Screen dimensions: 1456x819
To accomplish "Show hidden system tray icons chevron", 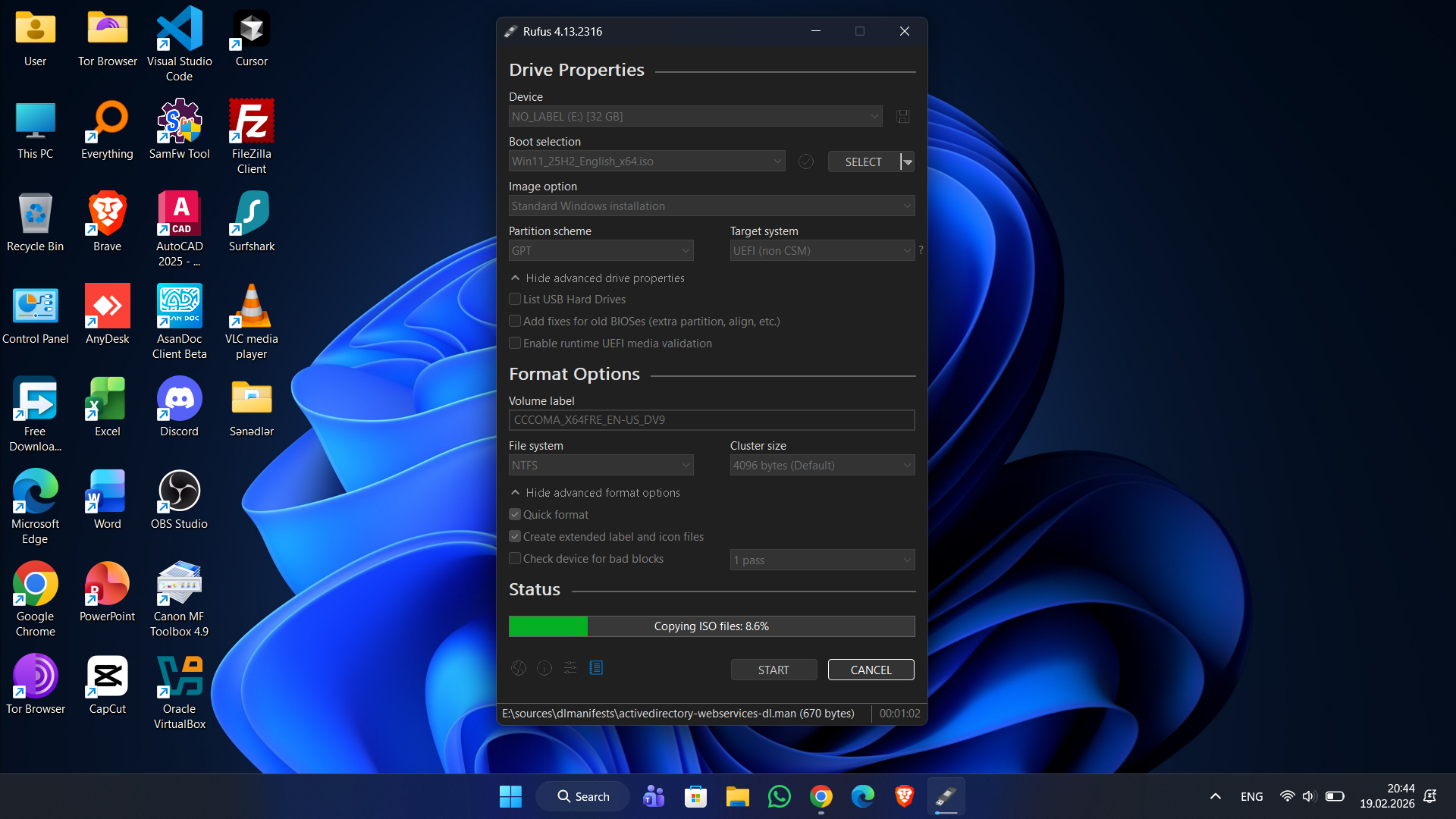I will 1215,796.
